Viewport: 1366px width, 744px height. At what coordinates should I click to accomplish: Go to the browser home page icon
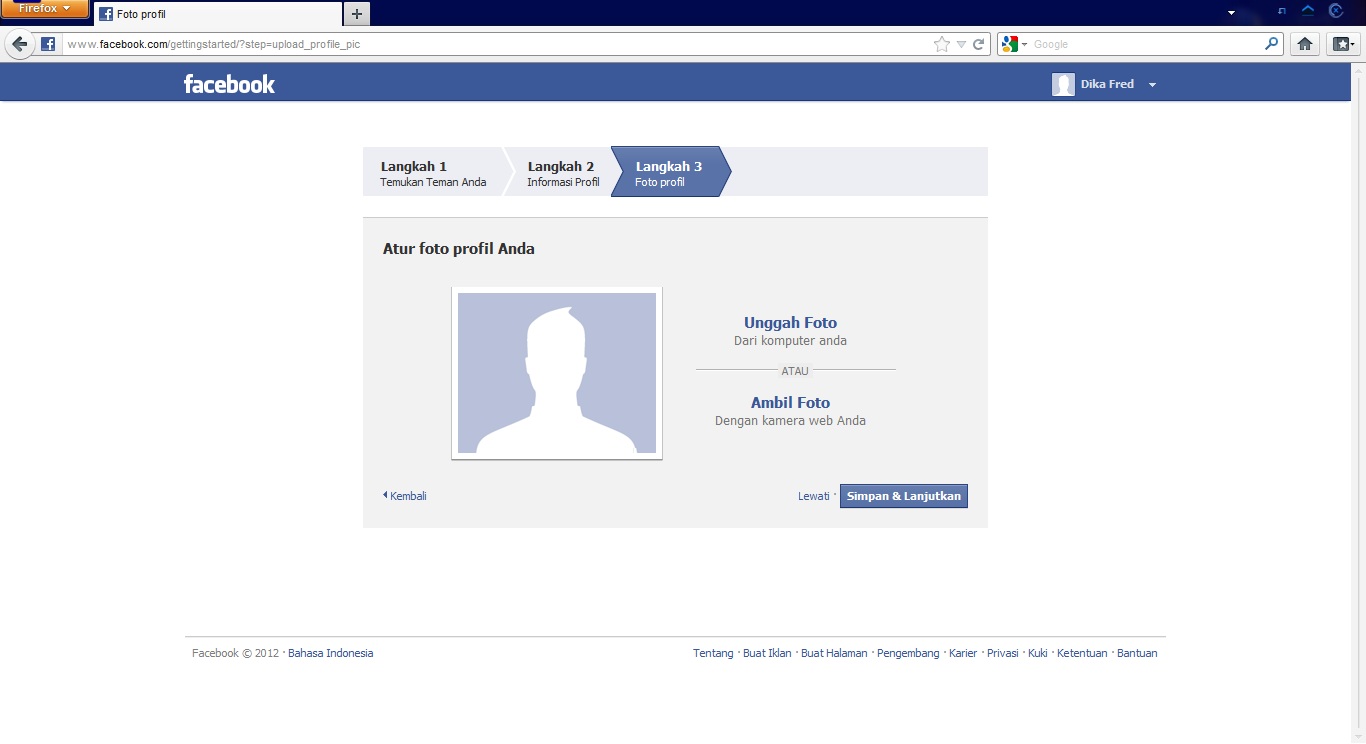tap(1304, 44)
